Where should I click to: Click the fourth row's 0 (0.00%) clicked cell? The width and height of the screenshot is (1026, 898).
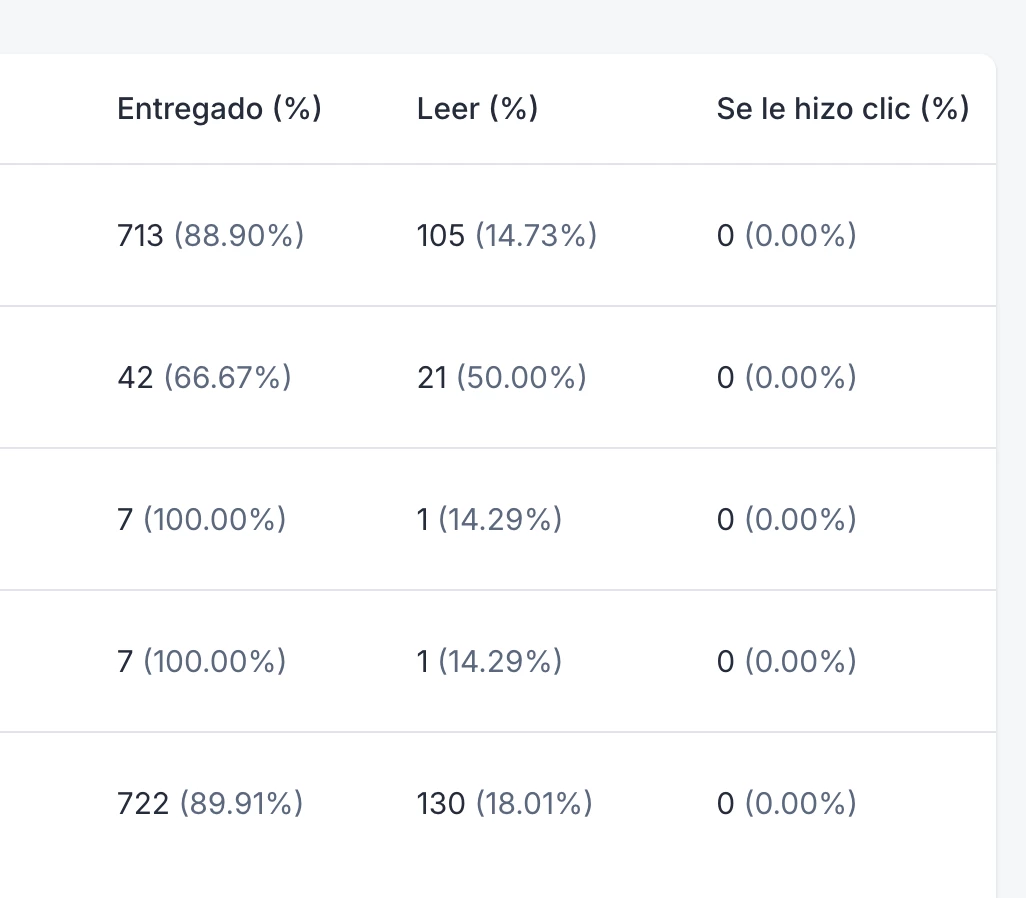(x=787, y=662)
